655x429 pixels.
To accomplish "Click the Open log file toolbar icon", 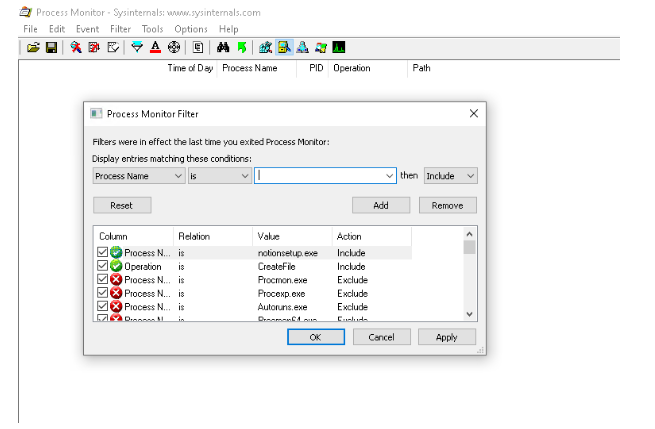I will coord(33,48).
